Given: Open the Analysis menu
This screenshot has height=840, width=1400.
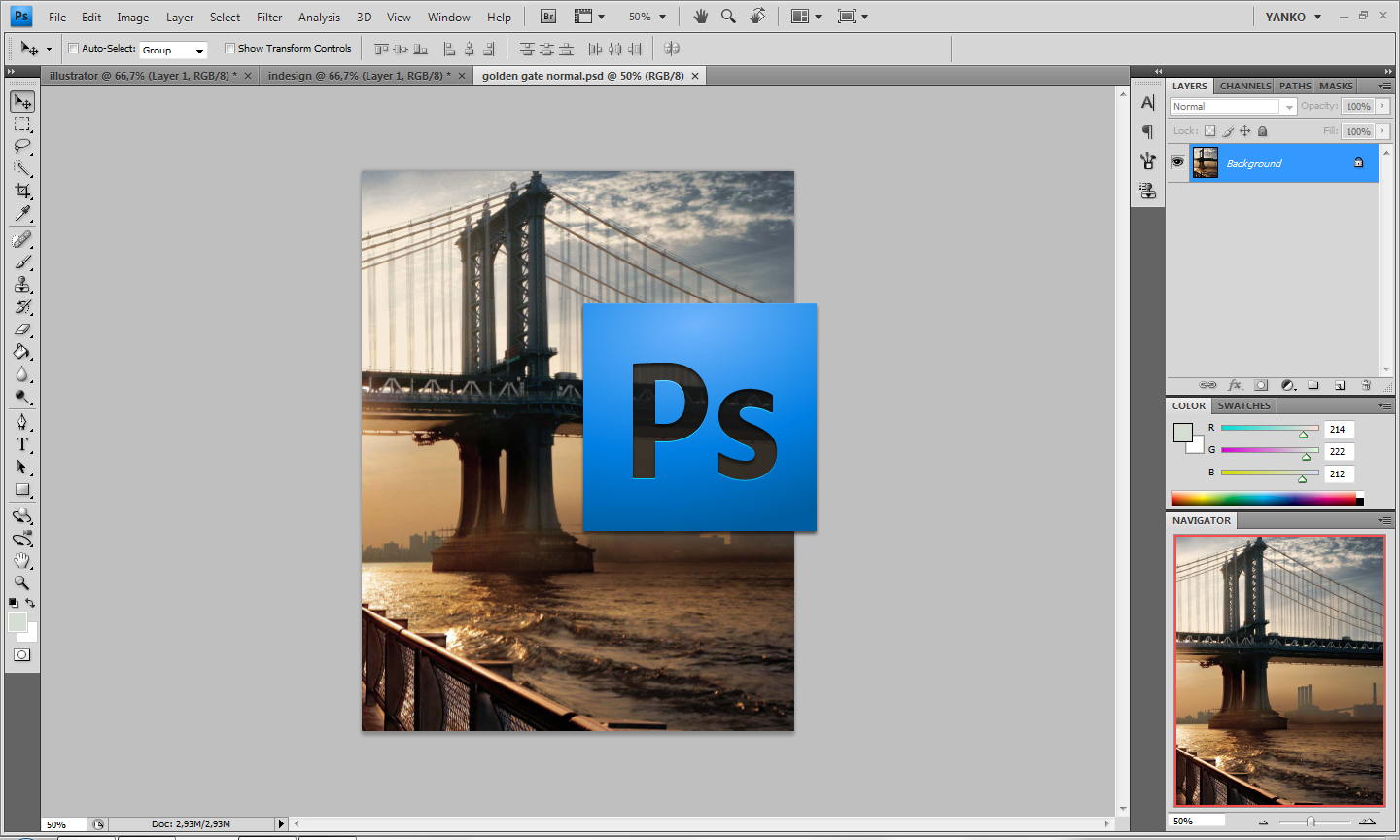Looking at the screenshot, I should click(319, 17).
